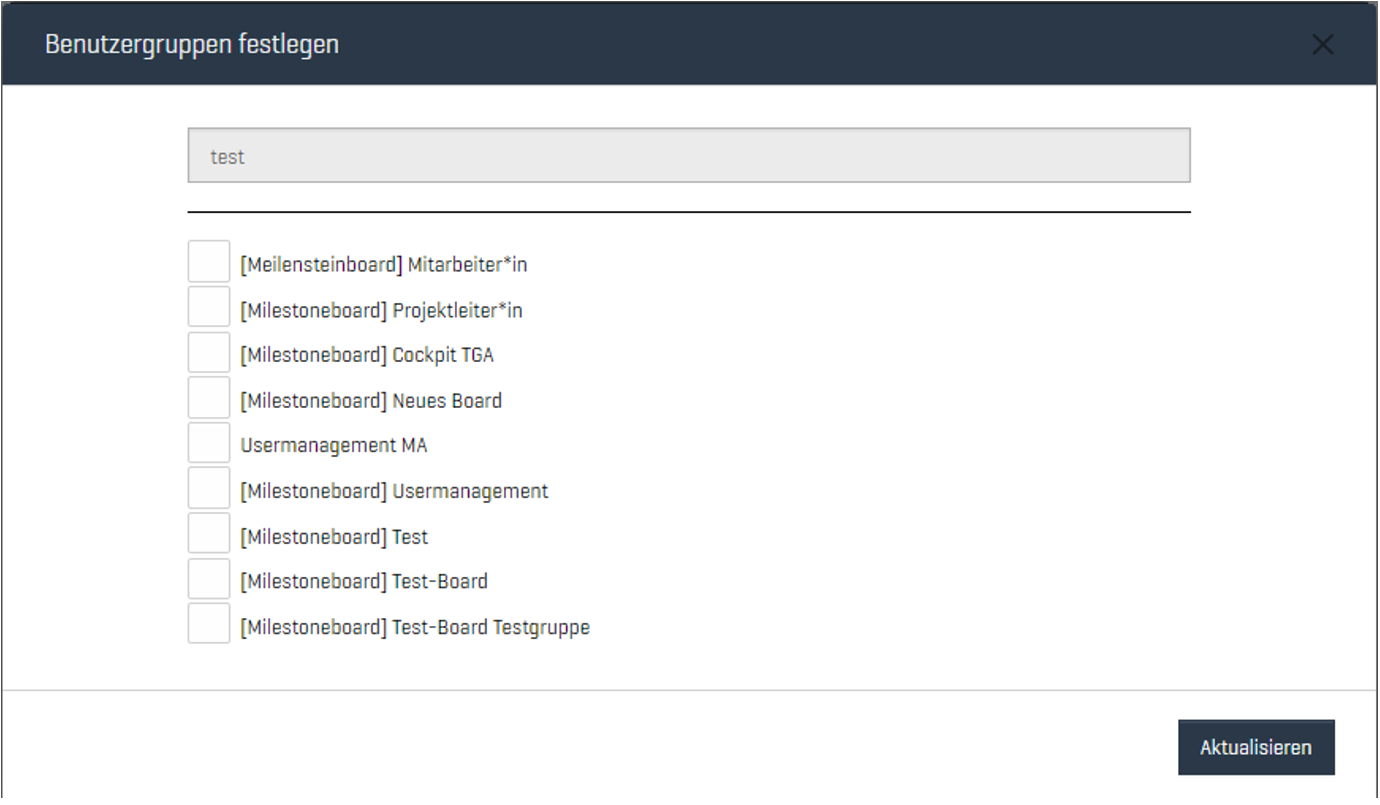
Task: Tick the Milestoneboard Test checkbox
Action: click(x=209, y=534)
